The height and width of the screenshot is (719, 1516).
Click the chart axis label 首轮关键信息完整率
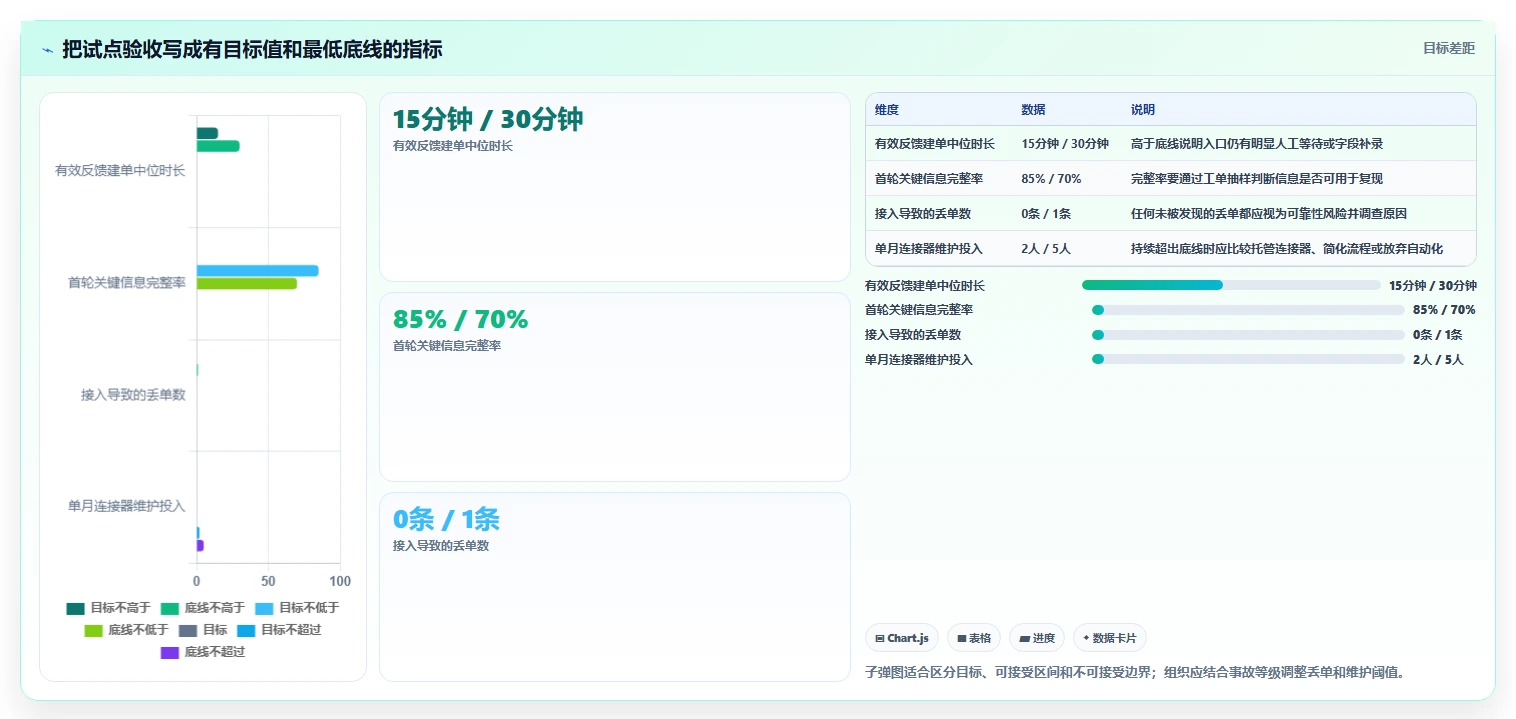pos(127,283)
